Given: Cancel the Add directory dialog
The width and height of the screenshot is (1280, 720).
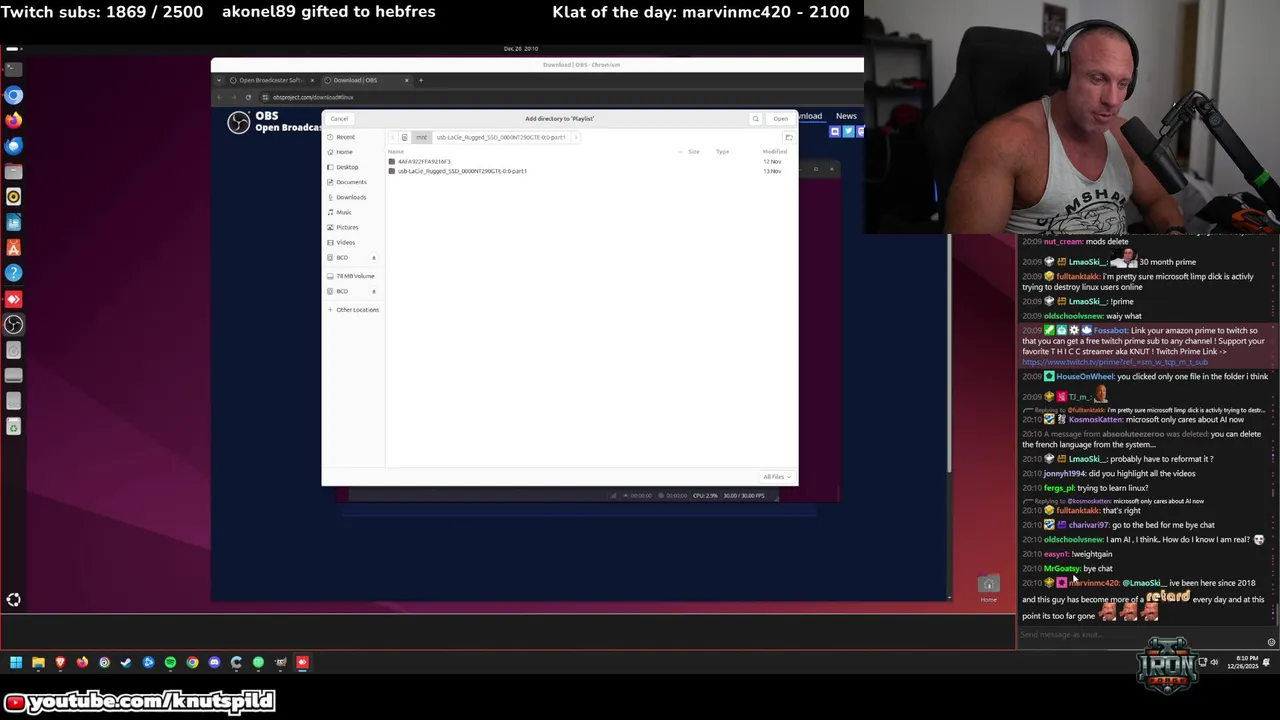Looking at the screenshot, I should tap(339, 119).
